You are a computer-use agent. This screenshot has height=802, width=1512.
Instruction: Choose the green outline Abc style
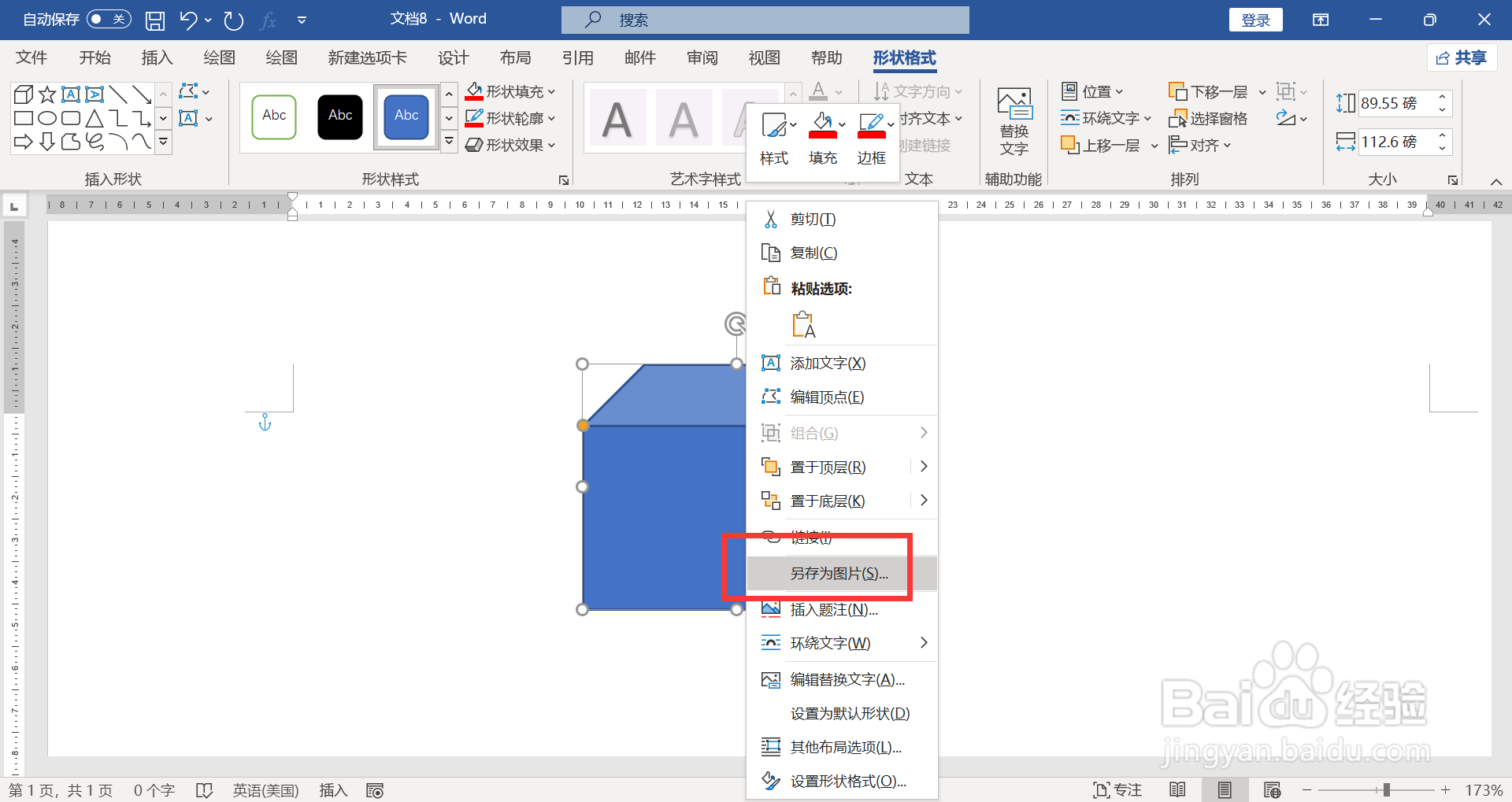pyautogui.click(x=274, y=116)
